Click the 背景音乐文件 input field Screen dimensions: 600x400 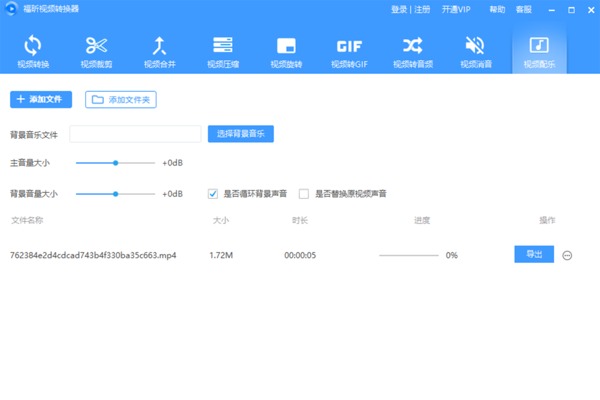tap(135, 134)
